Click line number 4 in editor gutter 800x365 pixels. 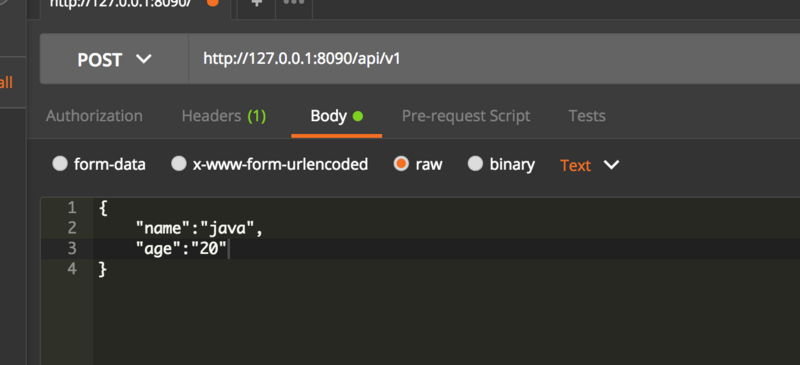pos(72,269)
